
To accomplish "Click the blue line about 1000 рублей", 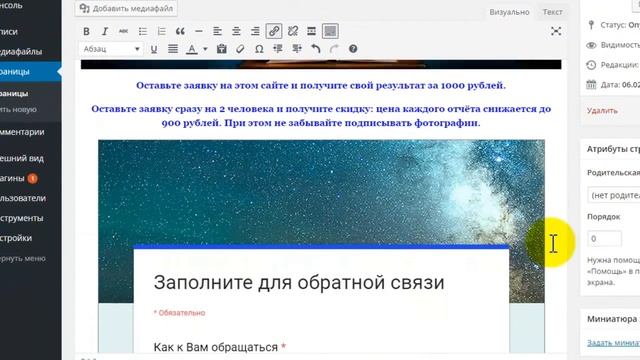I will tap(321, 86).
